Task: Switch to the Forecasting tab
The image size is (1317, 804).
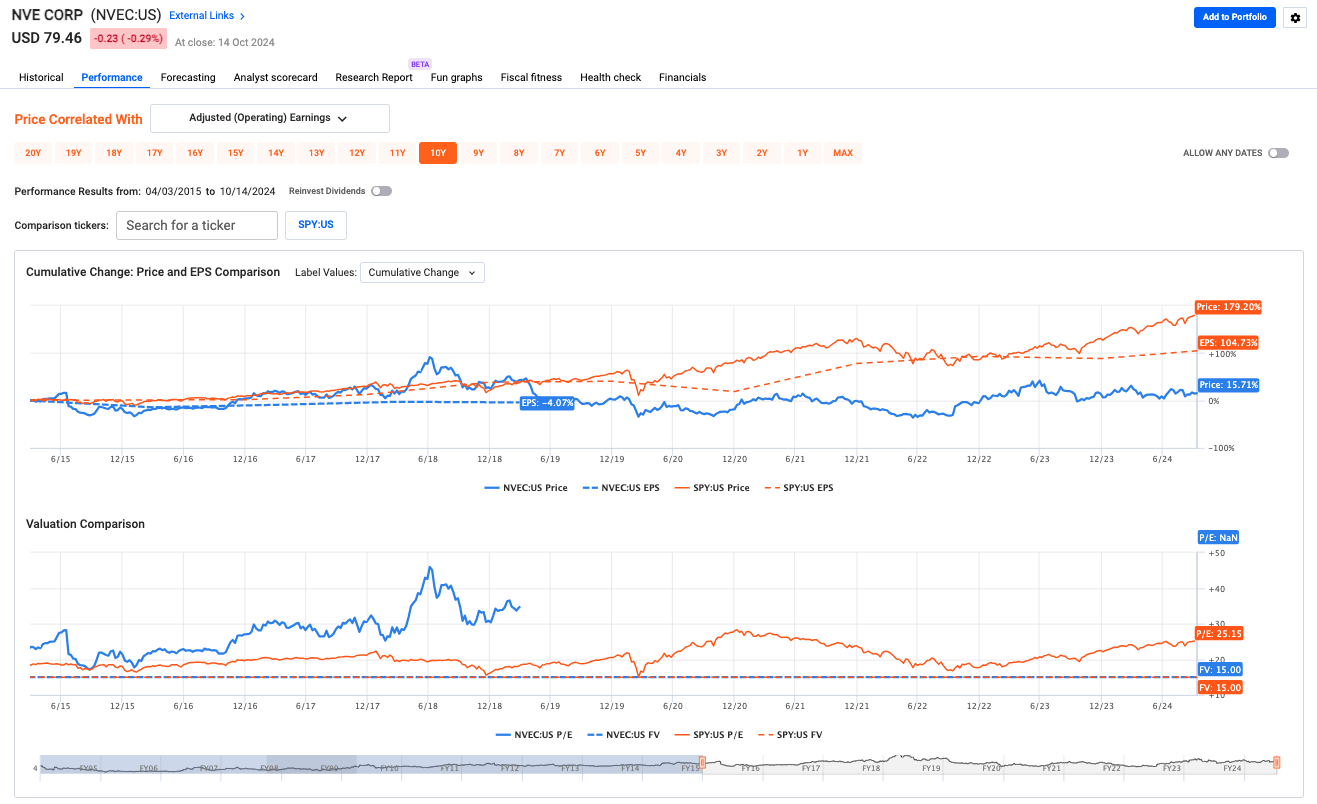Action: click(187, 77)
